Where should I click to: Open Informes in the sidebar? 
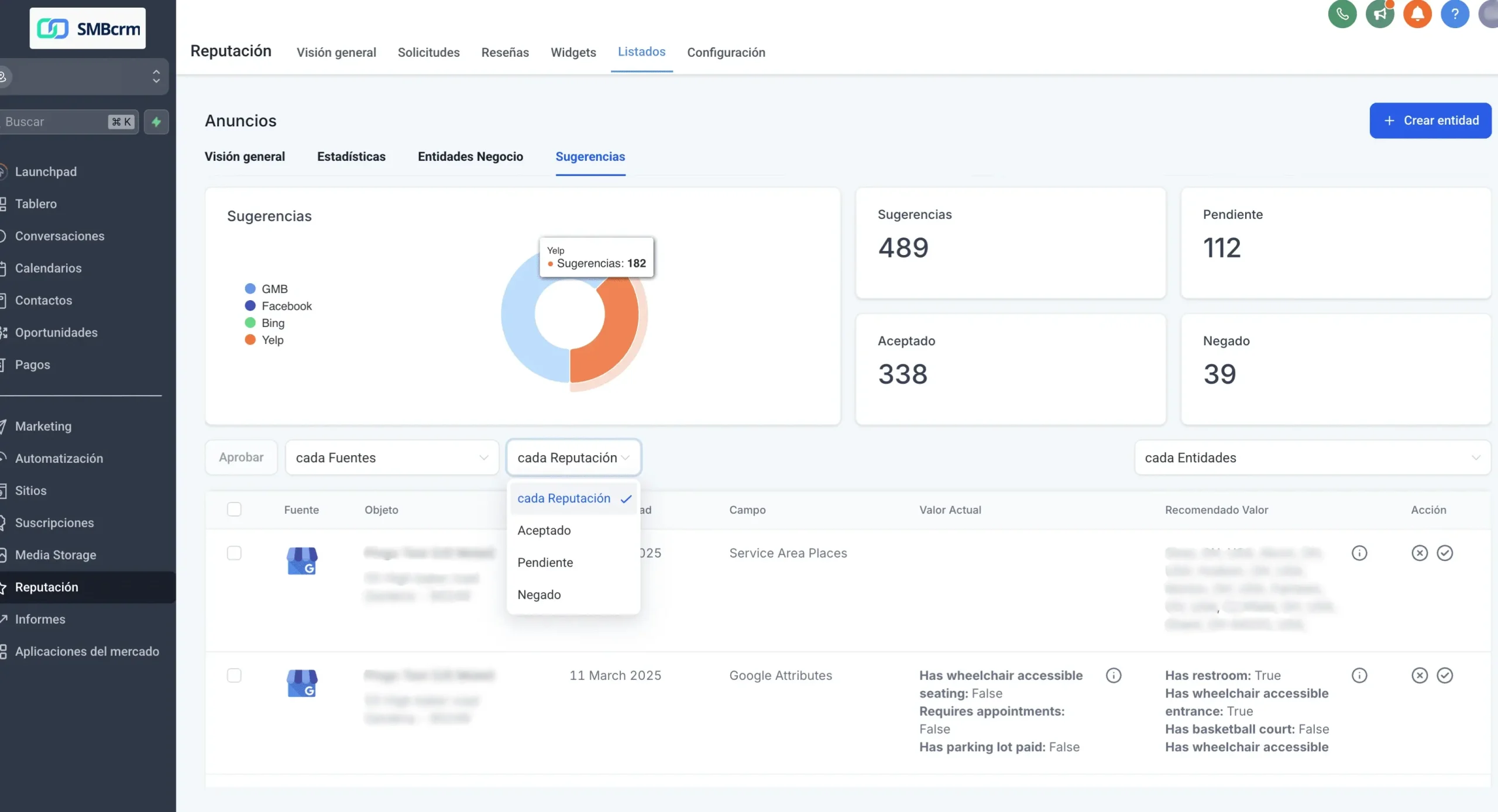pos(40,619)
